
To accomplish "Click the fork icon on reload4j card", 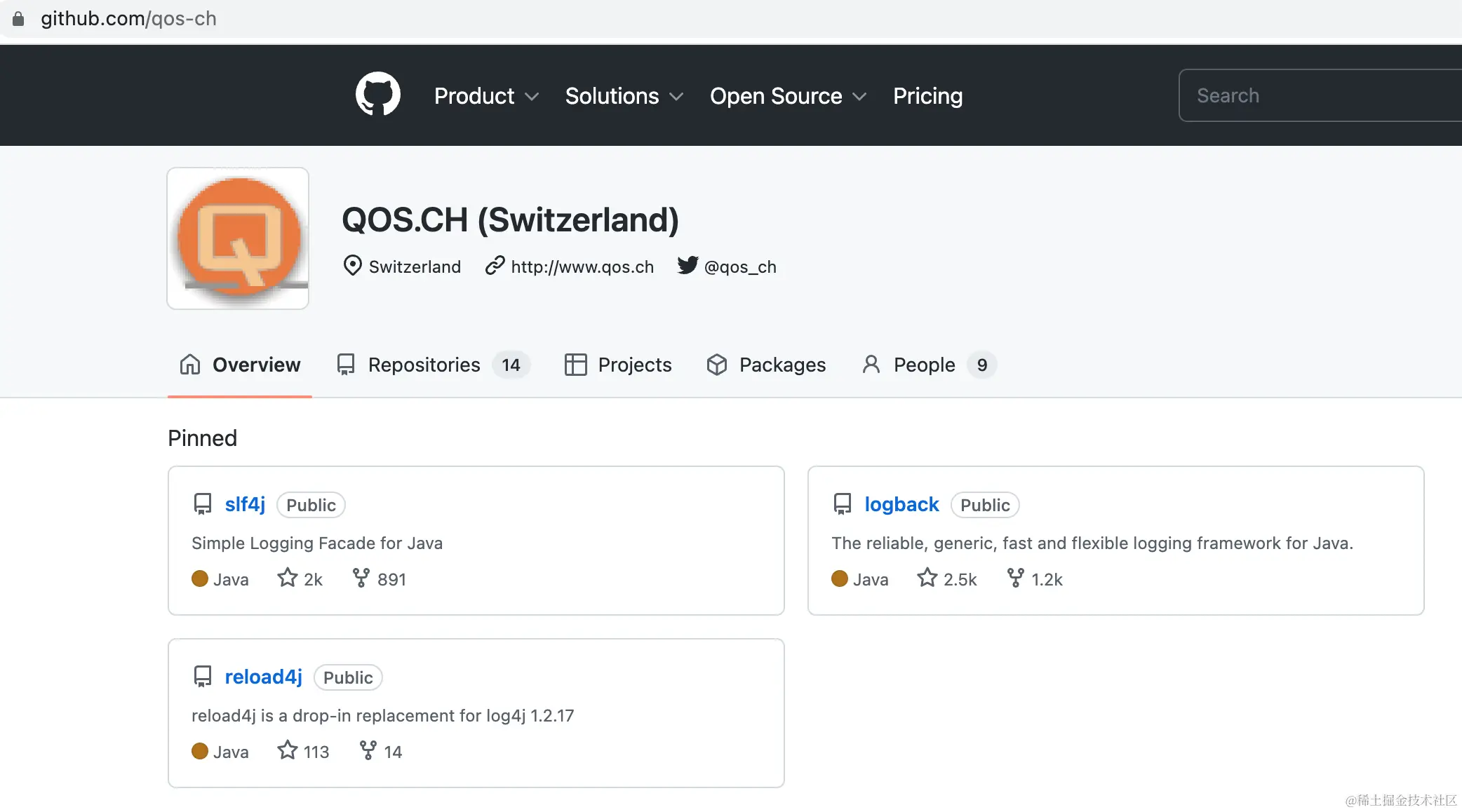I will tap(368, 750).
